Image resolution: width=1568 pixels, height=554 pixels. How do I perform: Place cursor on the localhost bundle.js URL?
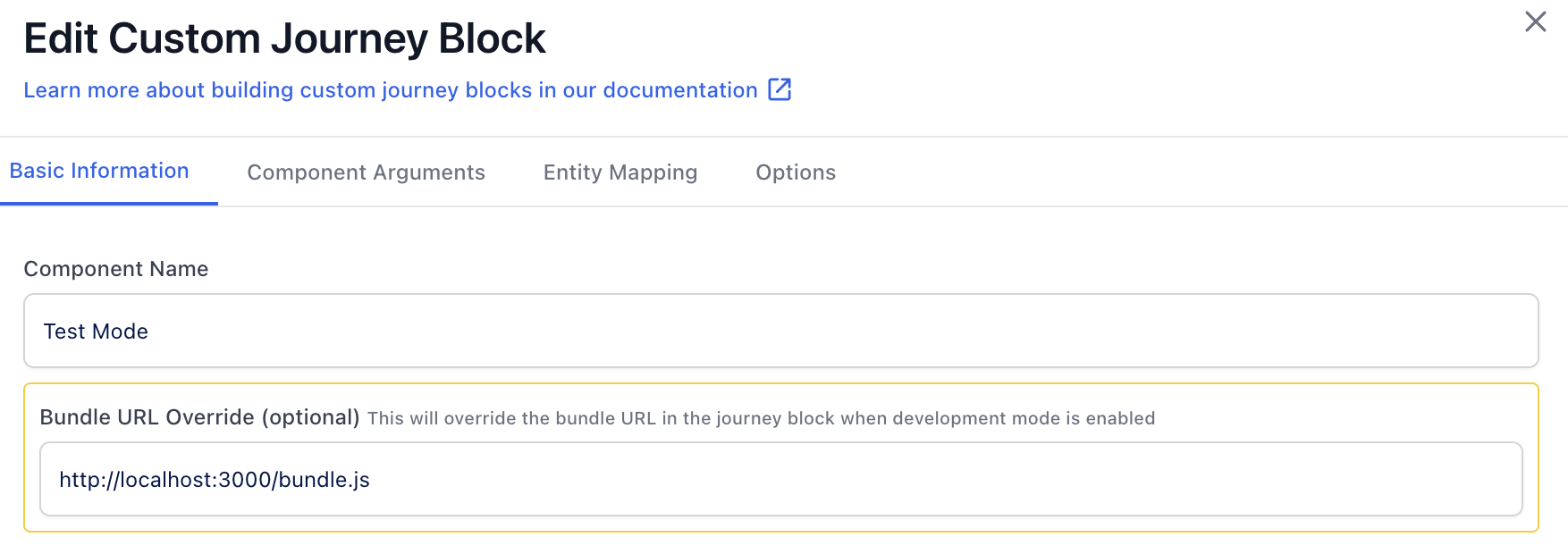click(x=215, y=480)
